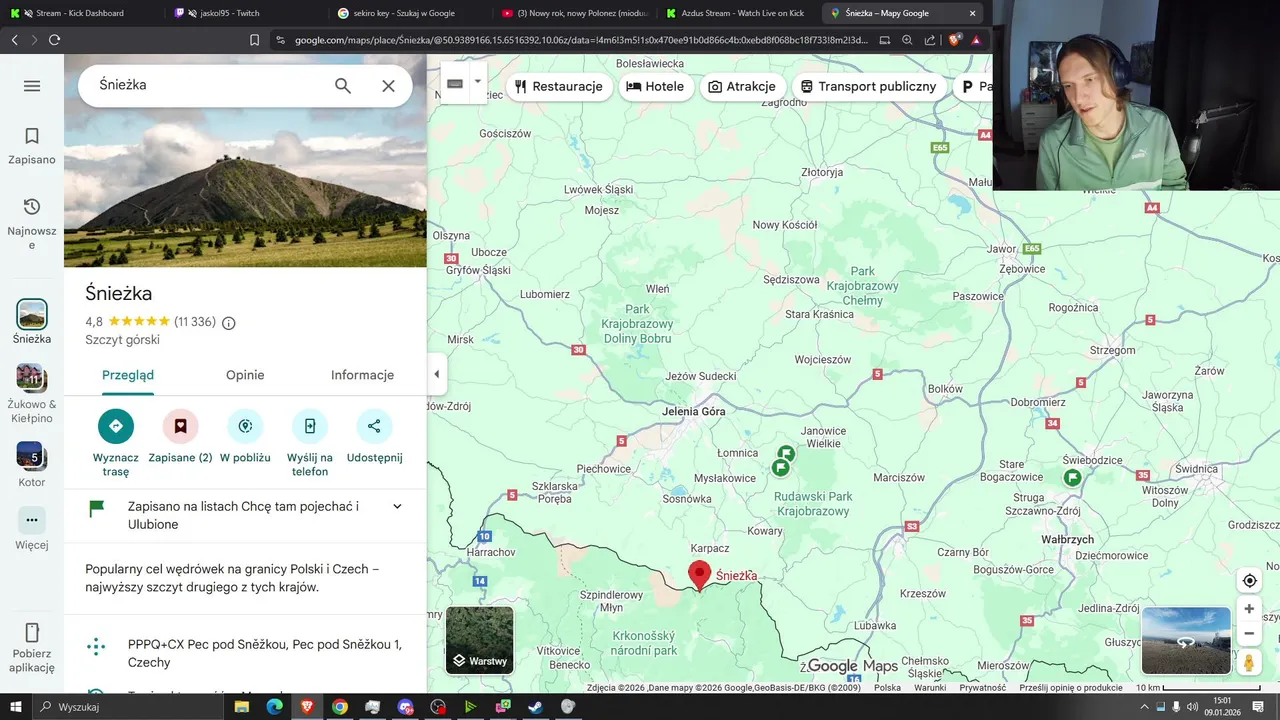Click the Wyślij na telefon icon

coord(310,426)
